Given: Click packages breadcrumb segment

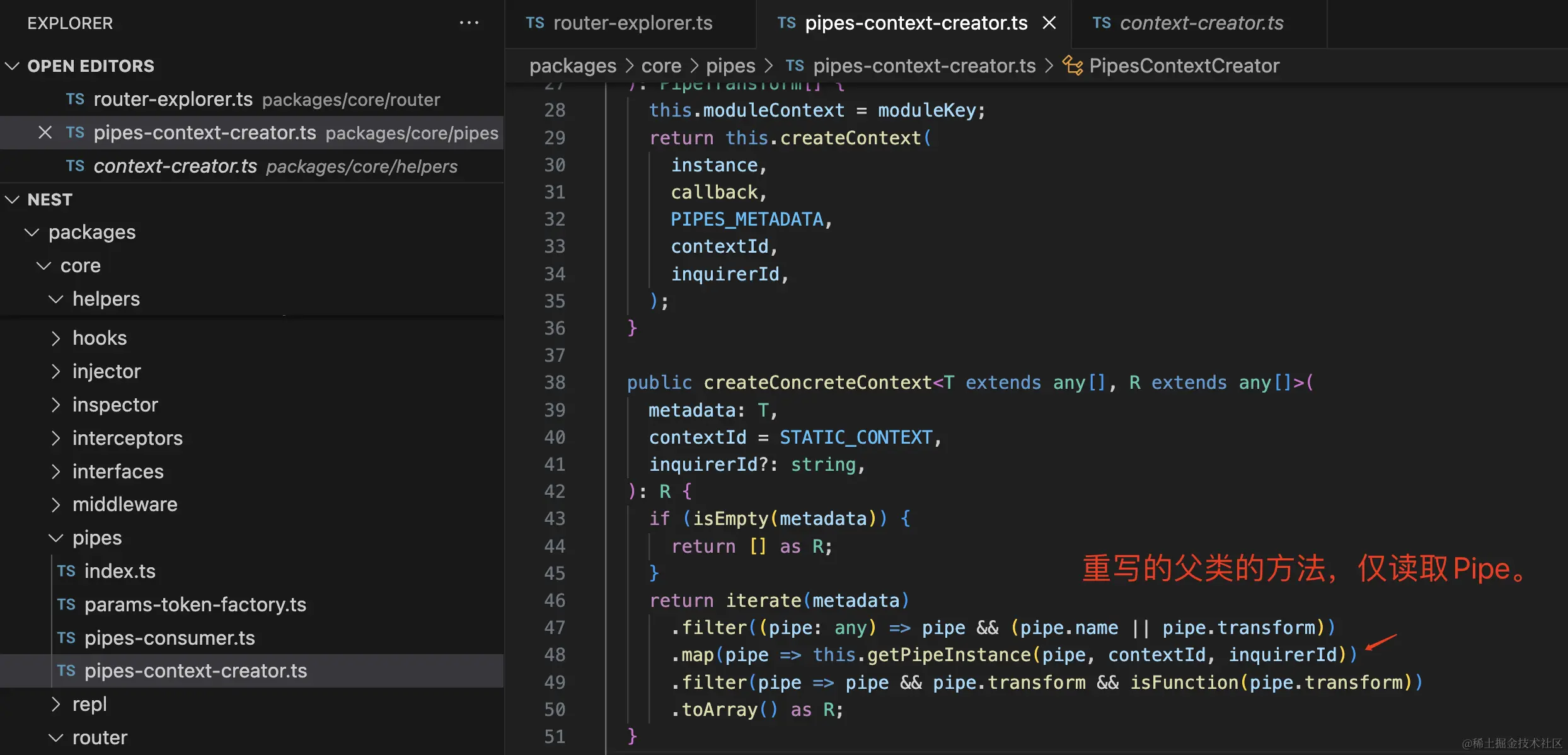Looking at the screenshot, I should coord(573,66).
